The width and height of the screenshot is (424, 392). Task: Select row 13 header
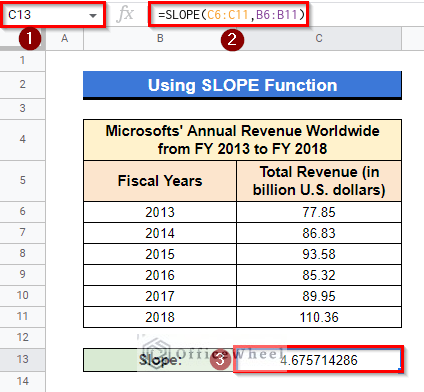(x=22, y=360)
